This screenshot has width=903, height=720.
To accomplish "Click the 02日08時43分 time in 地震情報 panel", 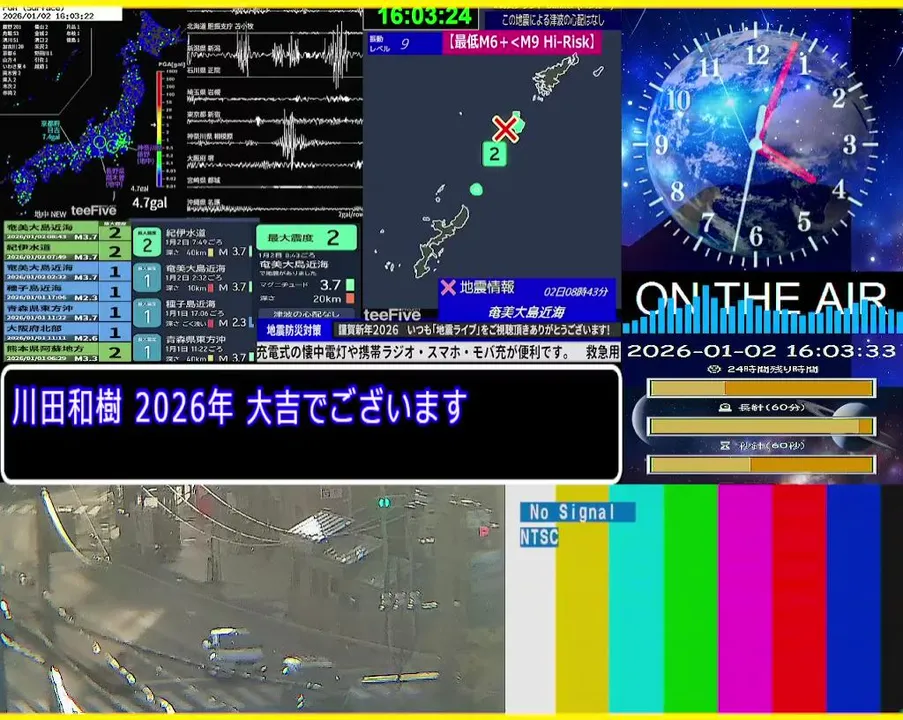I will [x=575, y=291].
